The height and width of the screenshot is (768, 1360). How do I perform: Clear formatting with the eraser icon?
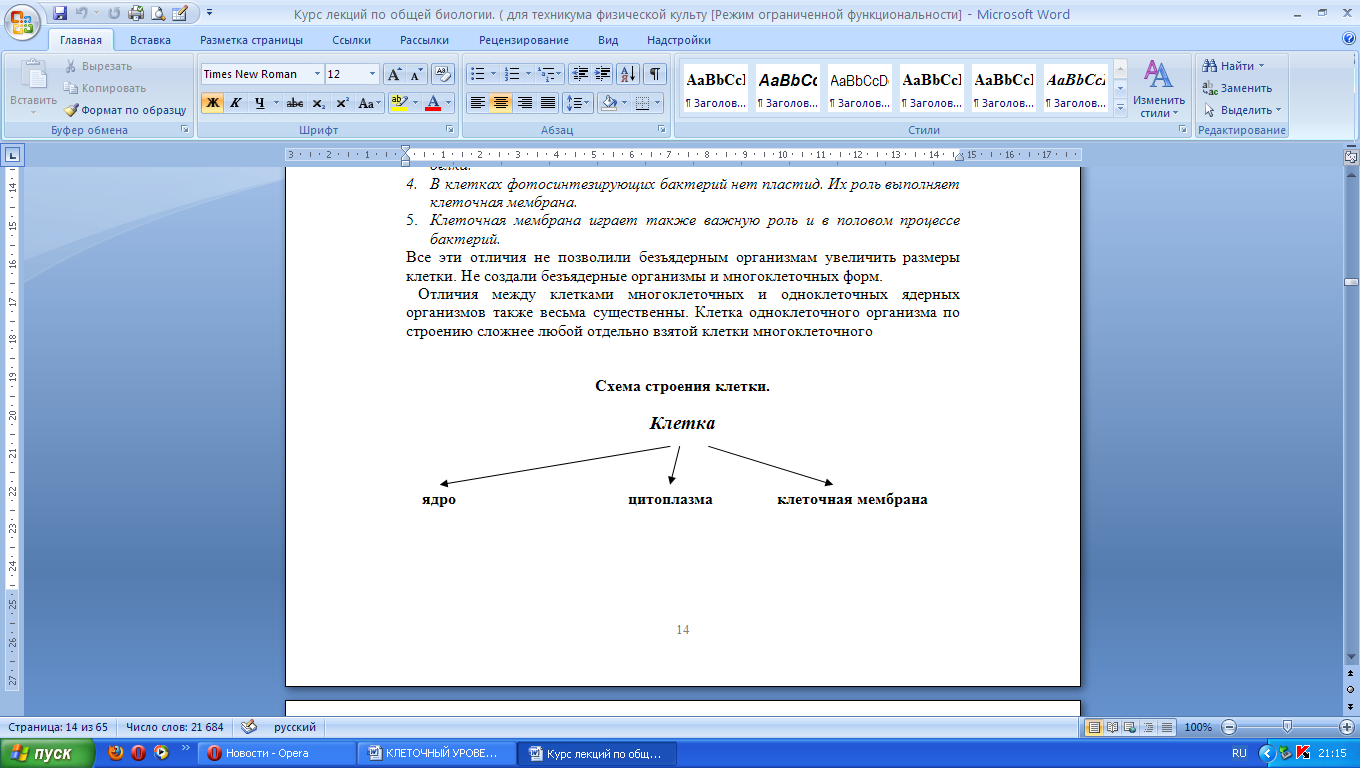point(443,74)
